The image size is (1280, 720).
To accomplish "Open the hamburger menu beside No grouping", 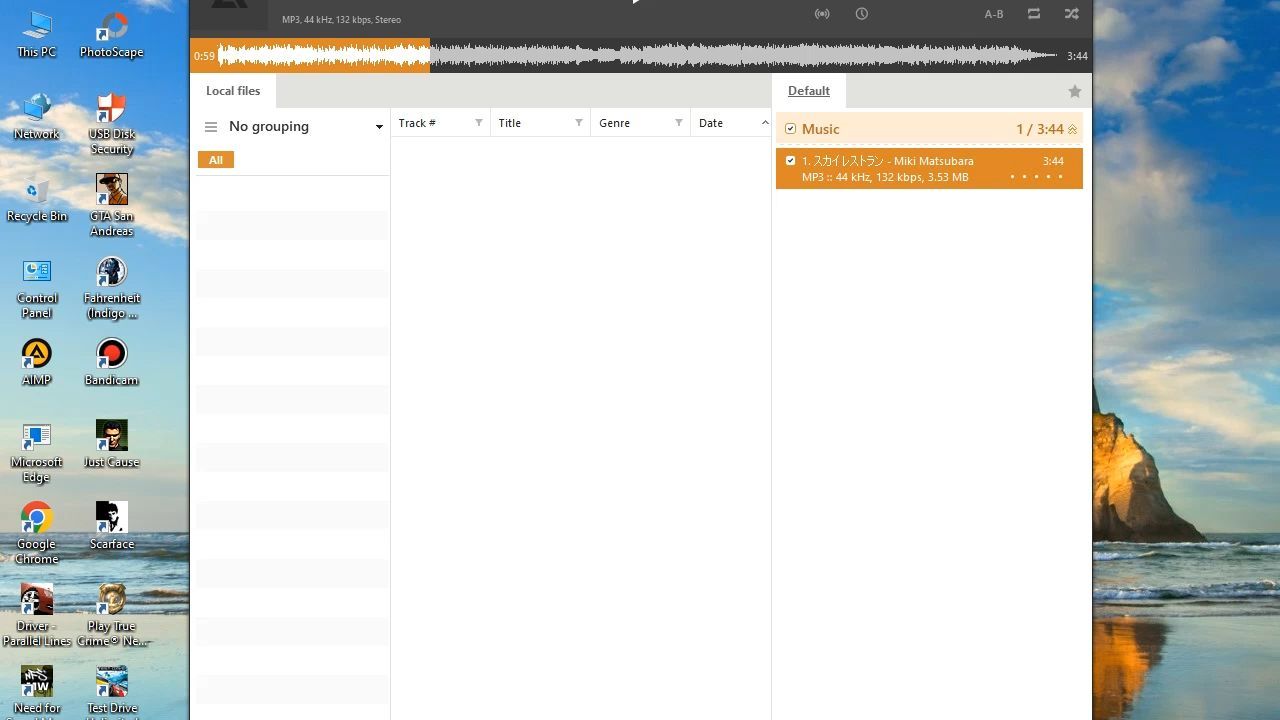I will coord(211,127).
